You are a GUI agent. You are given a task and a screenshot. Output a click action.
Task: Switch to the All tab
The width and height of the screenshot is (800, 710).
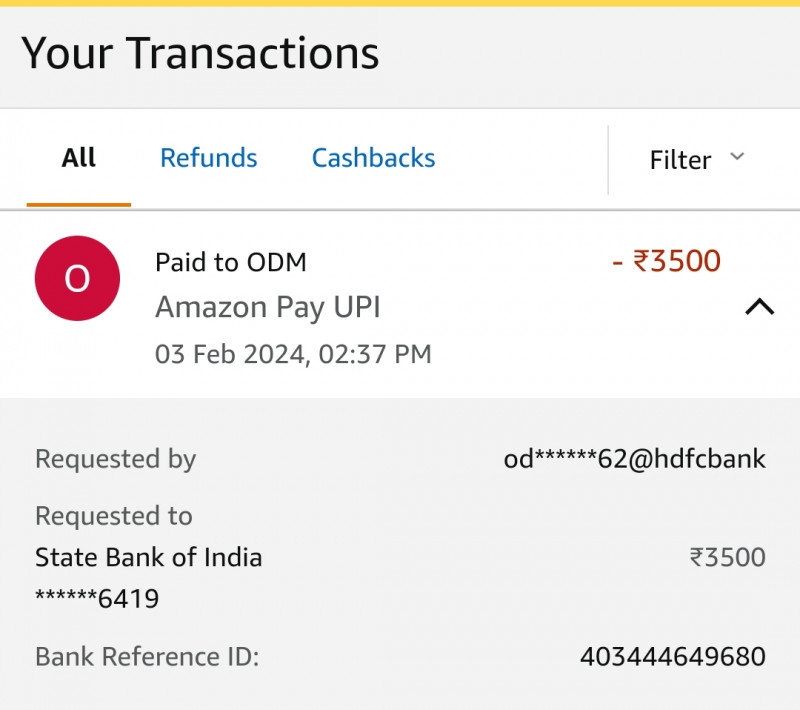coord(79,158)
